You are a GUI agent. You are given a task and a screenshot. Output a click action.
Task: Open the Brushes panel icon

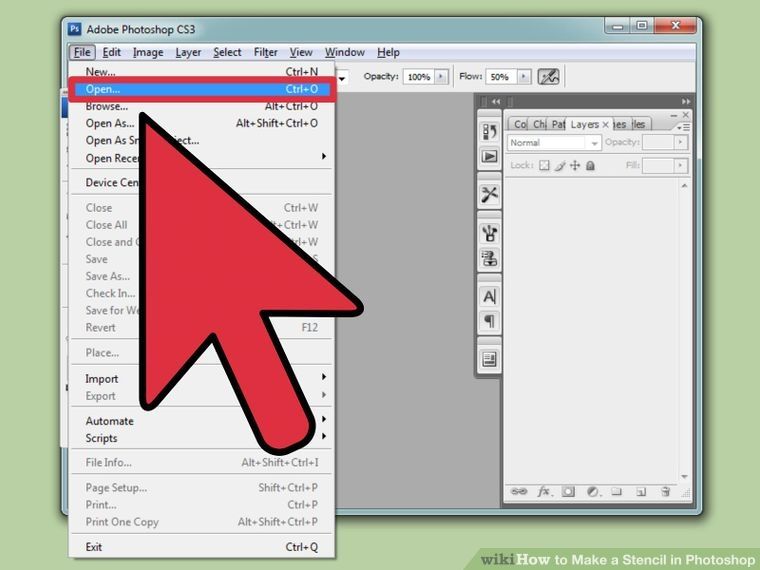coord(489,233)
